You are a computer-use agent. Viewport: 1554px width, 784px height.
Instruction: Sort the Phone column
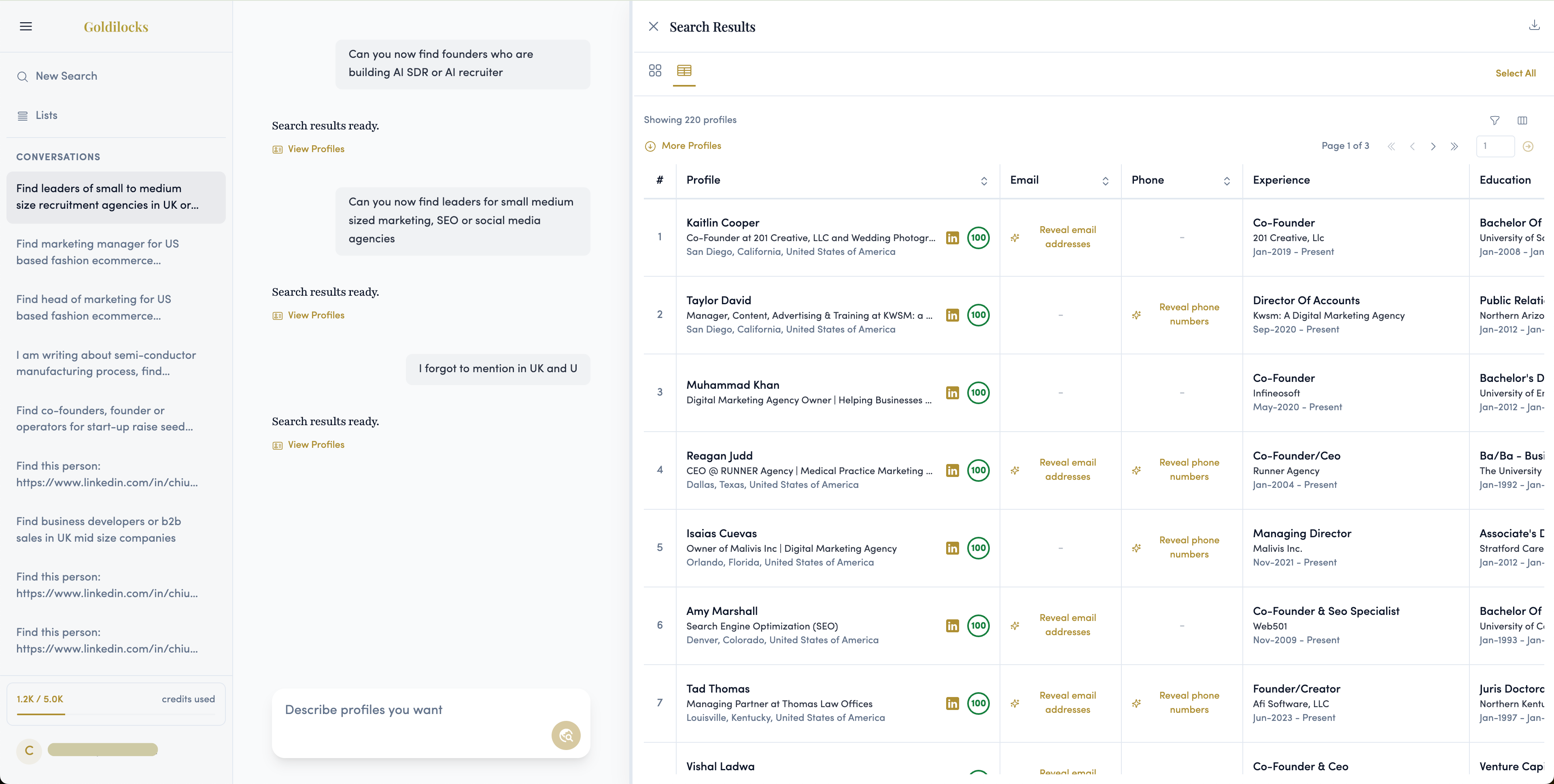pyautogui.click(x=1227, y=181)
